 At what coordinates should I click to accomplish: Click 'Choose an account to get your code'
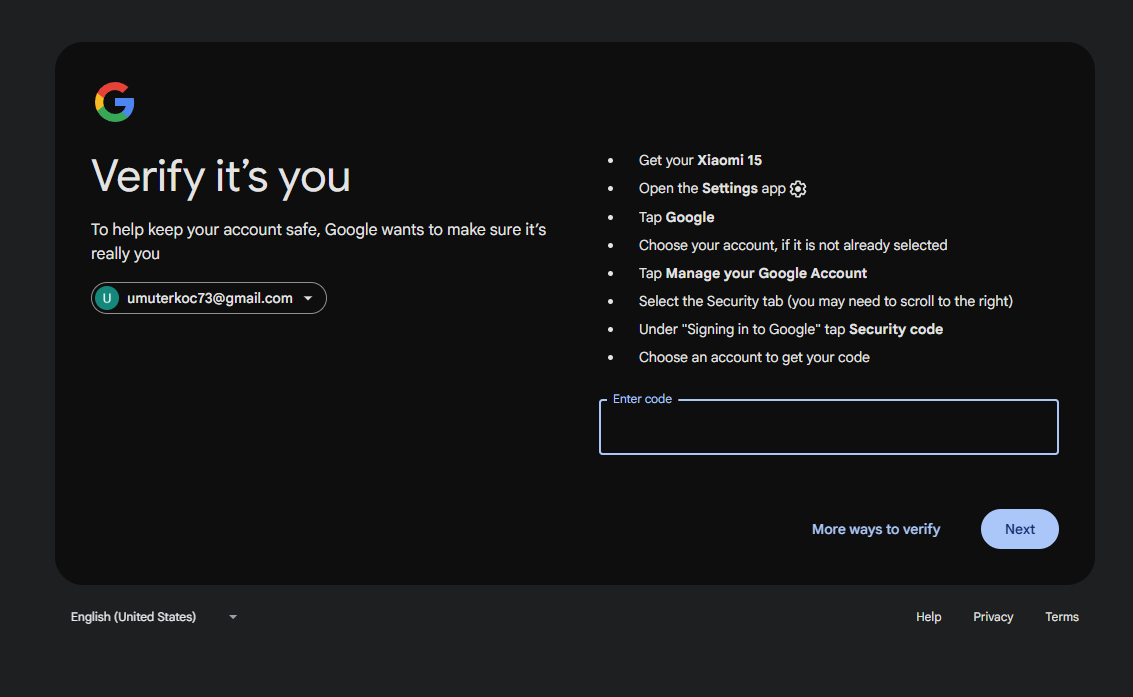pos(754,358)
